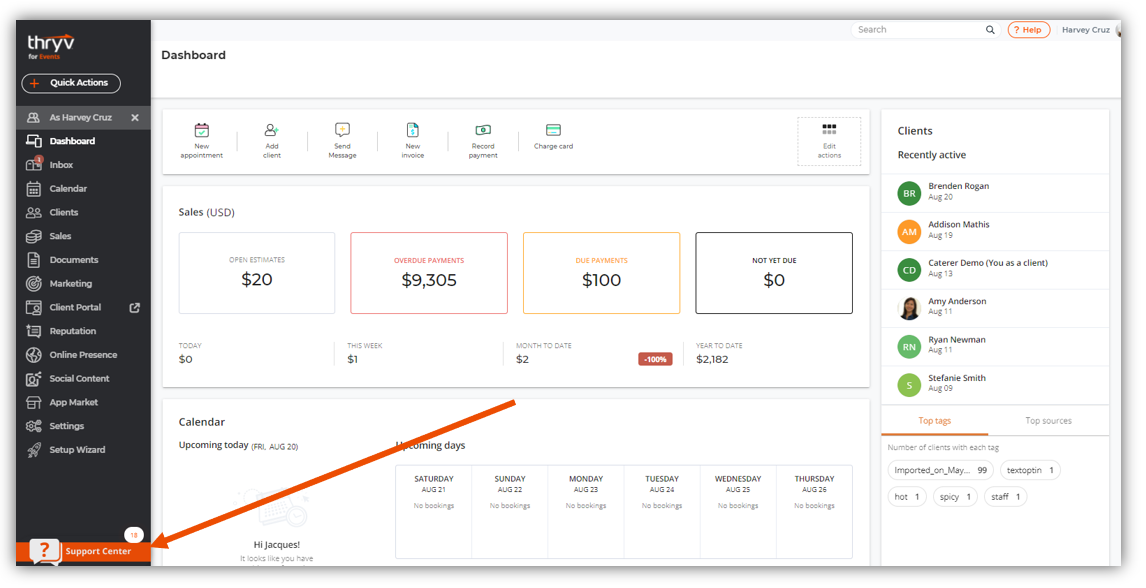This screenshot has height=588, width=1146.
Task: Click the Charge card icon
Action: [x=553, y=130]
